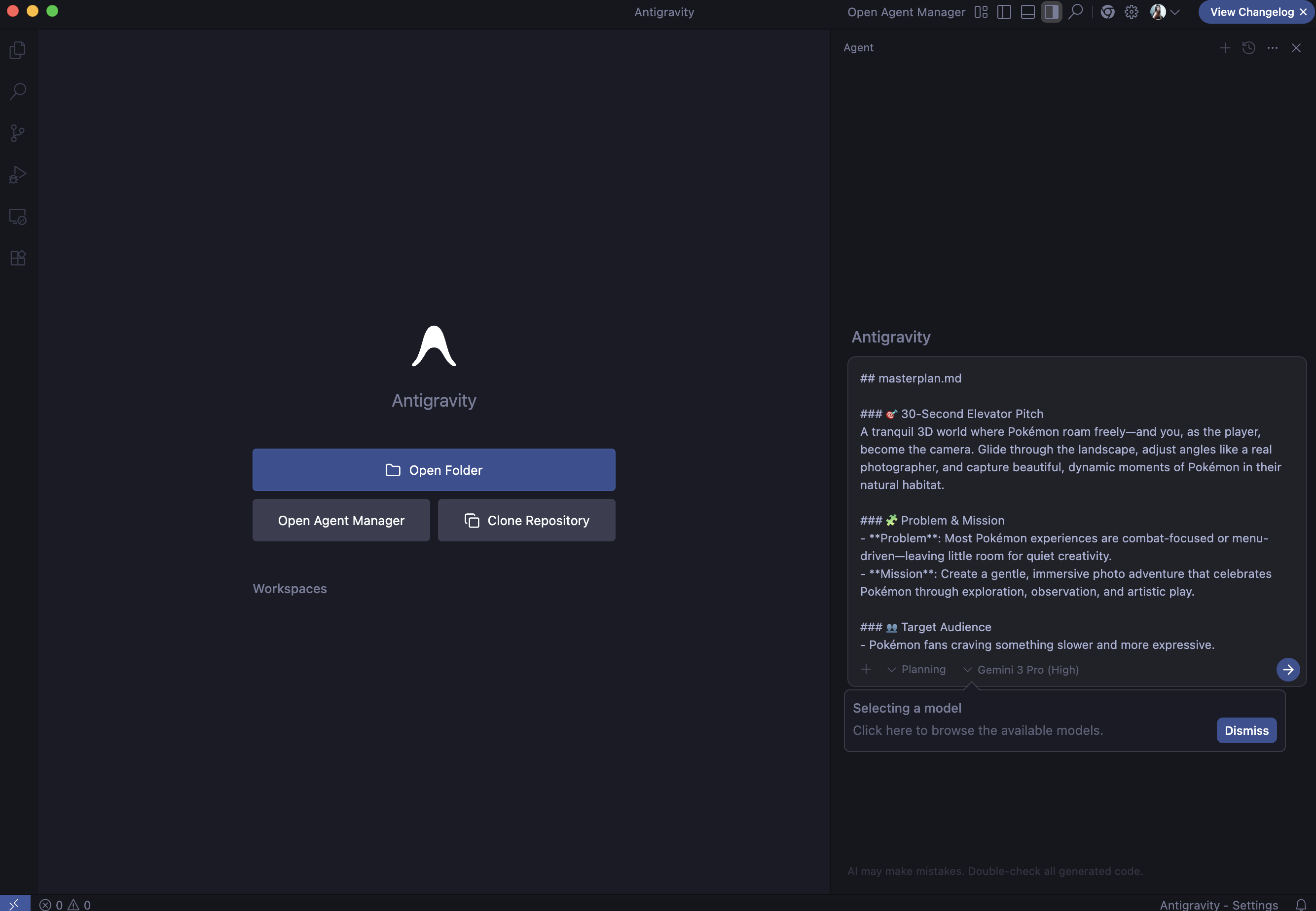Expand the account chevron next to avatar
This screenshot has width=1316, height=911.
(1174, 12)
